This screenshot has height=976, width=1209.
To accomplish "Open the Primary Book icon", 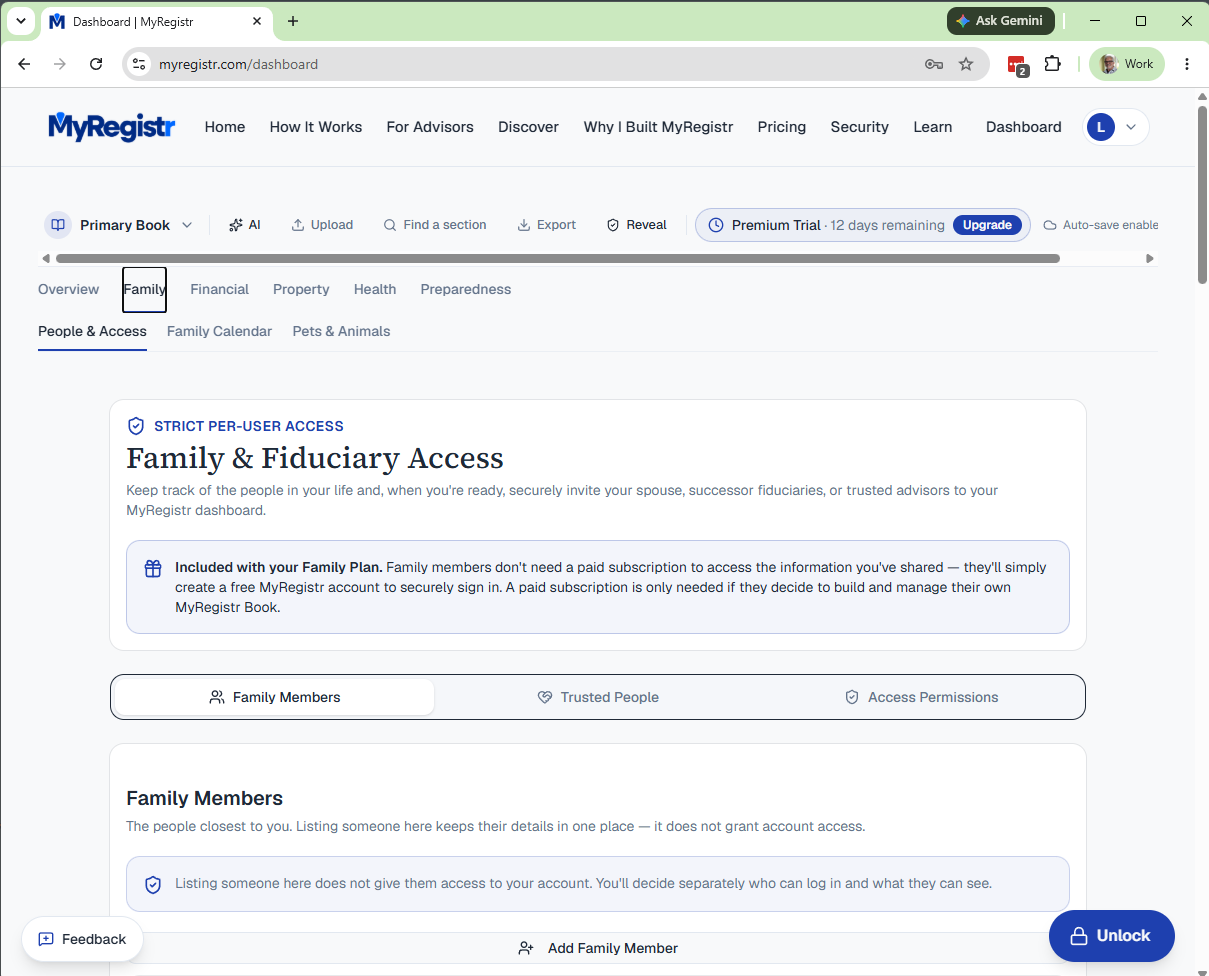I will tap(58, 225).
